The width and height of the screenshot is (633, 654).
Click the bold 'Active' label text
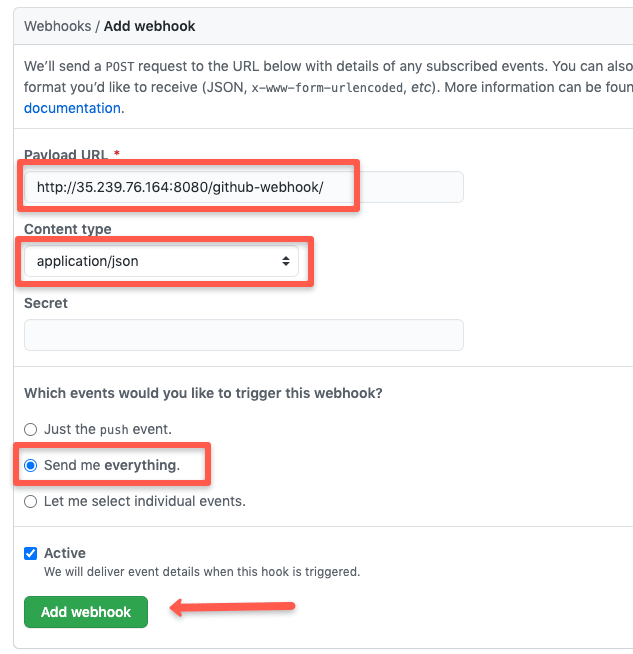[x=65, y=553]
